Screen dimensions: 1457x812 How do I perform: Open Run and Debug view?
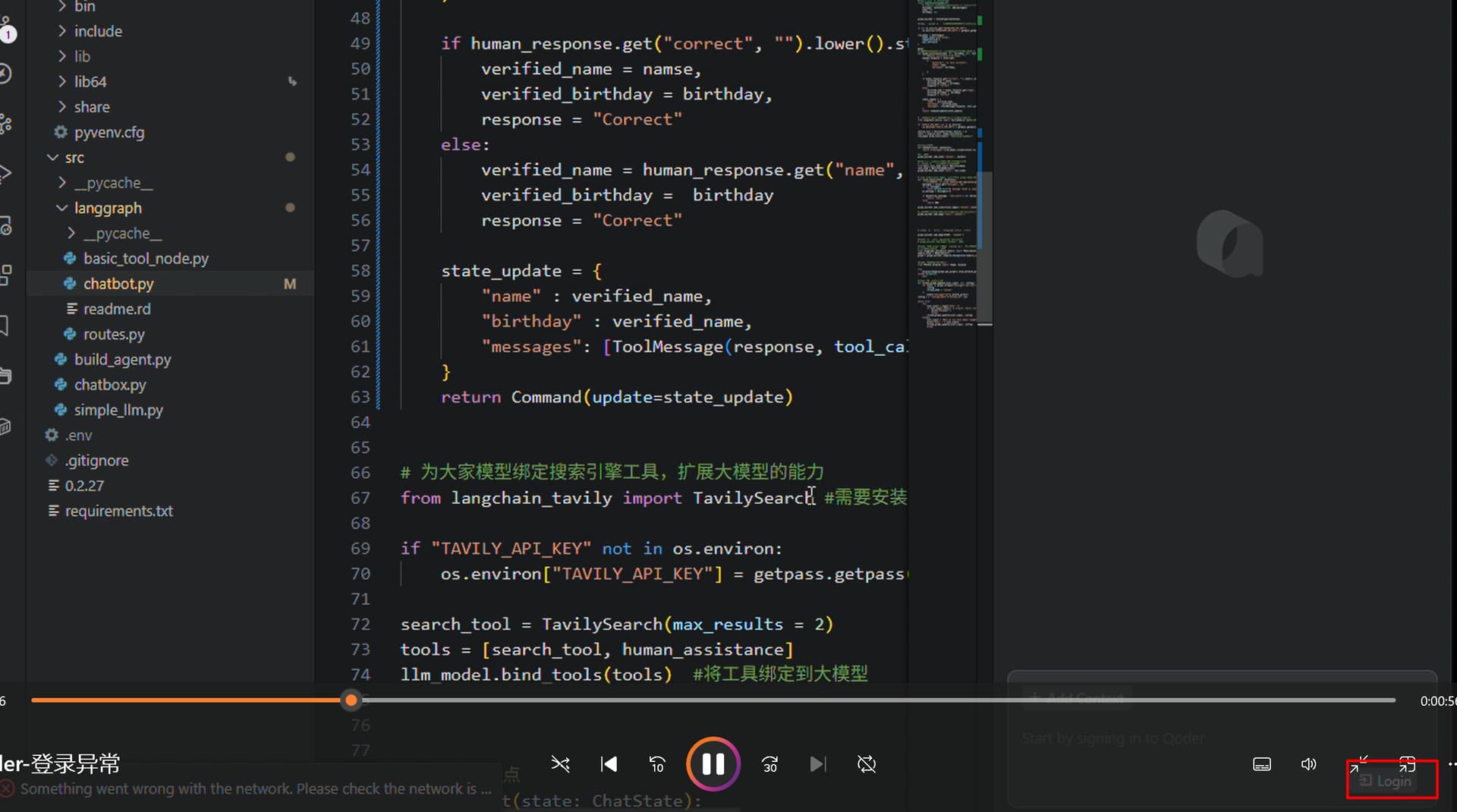(x=6, y=174)
